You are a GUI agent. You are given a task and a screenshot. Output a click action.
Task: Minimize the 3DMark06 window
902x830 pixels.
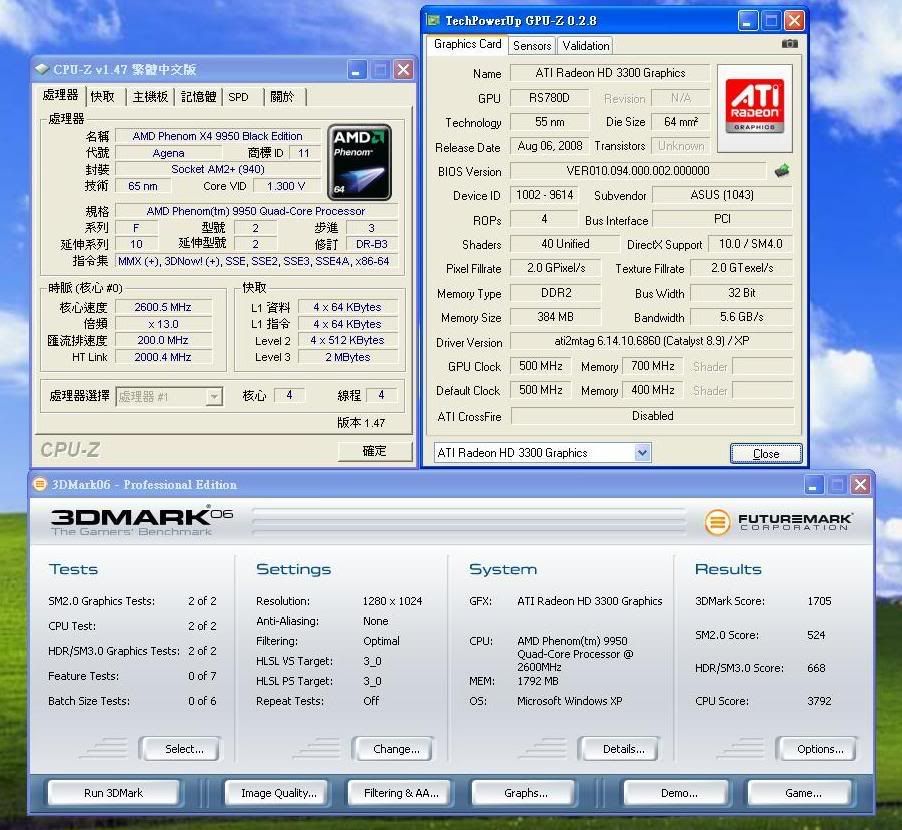[x=813, y=485]
